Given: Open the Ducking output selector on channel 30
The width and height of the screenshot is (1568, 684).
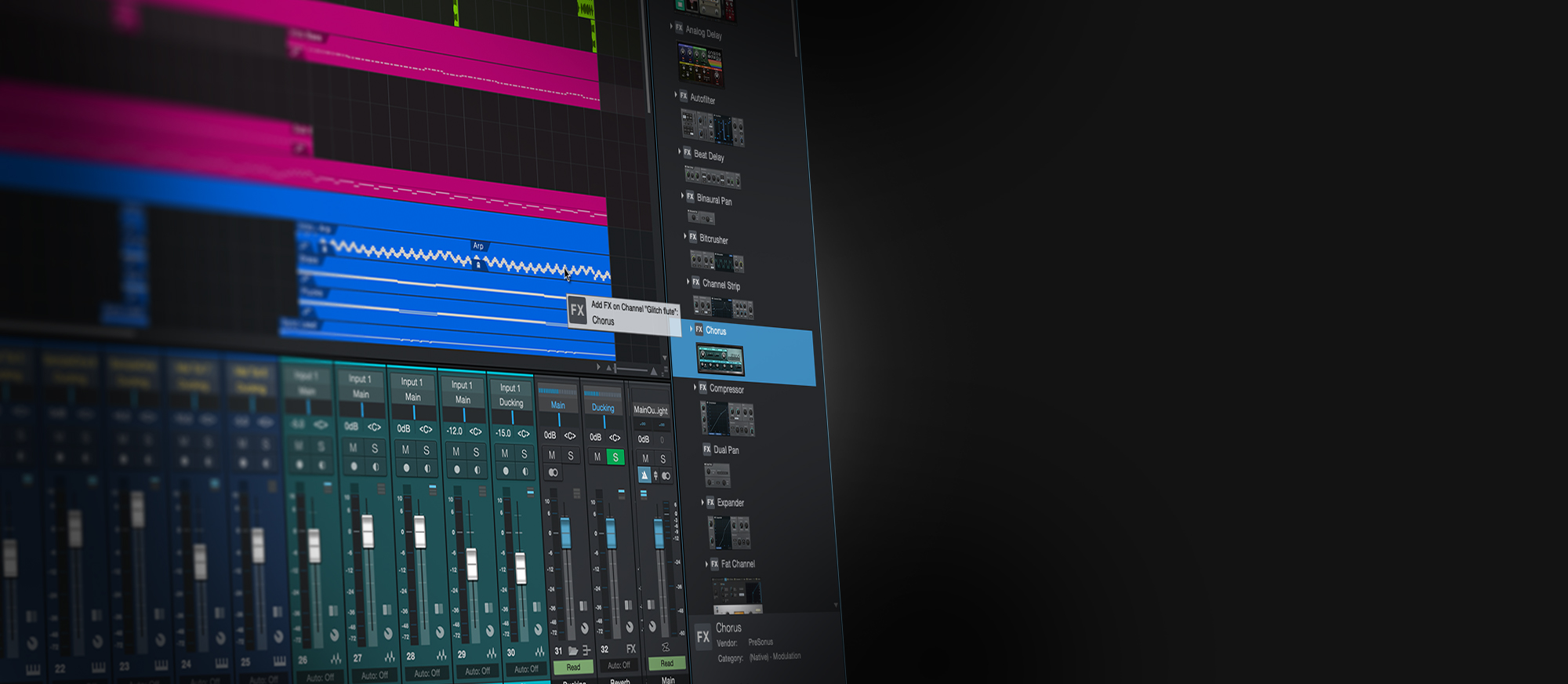Looking at the screenshot, I should (x=511, y=402).
